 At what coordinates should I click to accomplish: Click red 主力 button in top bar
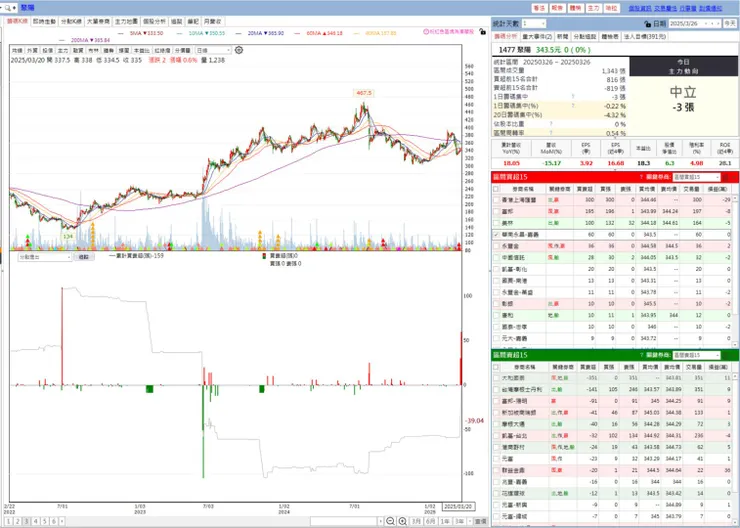pyautogui.click(x=593, y=8)
